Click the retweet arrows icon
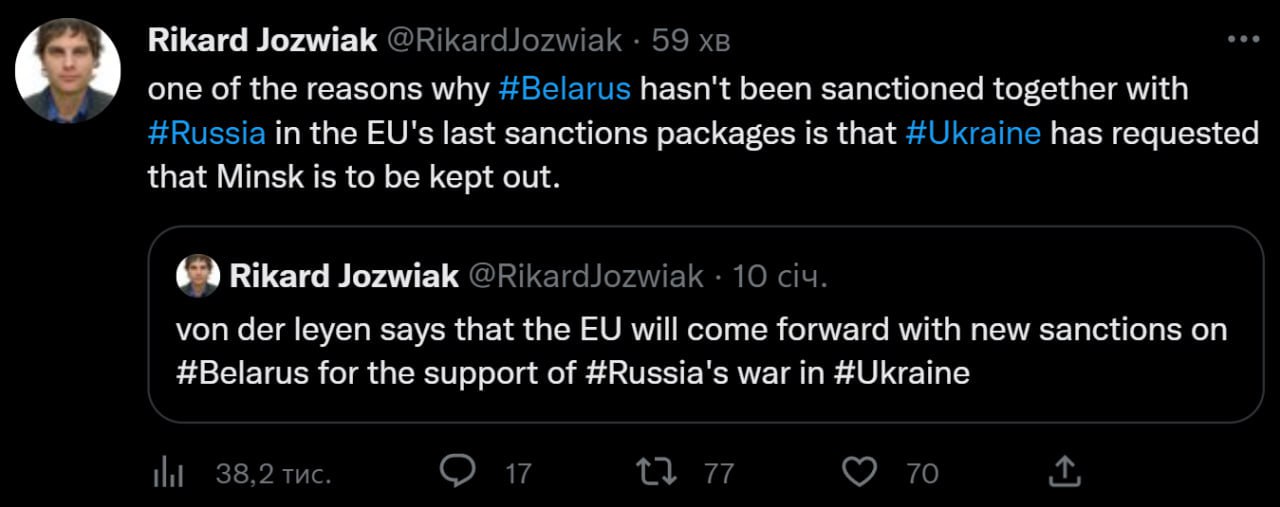 (x=658, y=471)
